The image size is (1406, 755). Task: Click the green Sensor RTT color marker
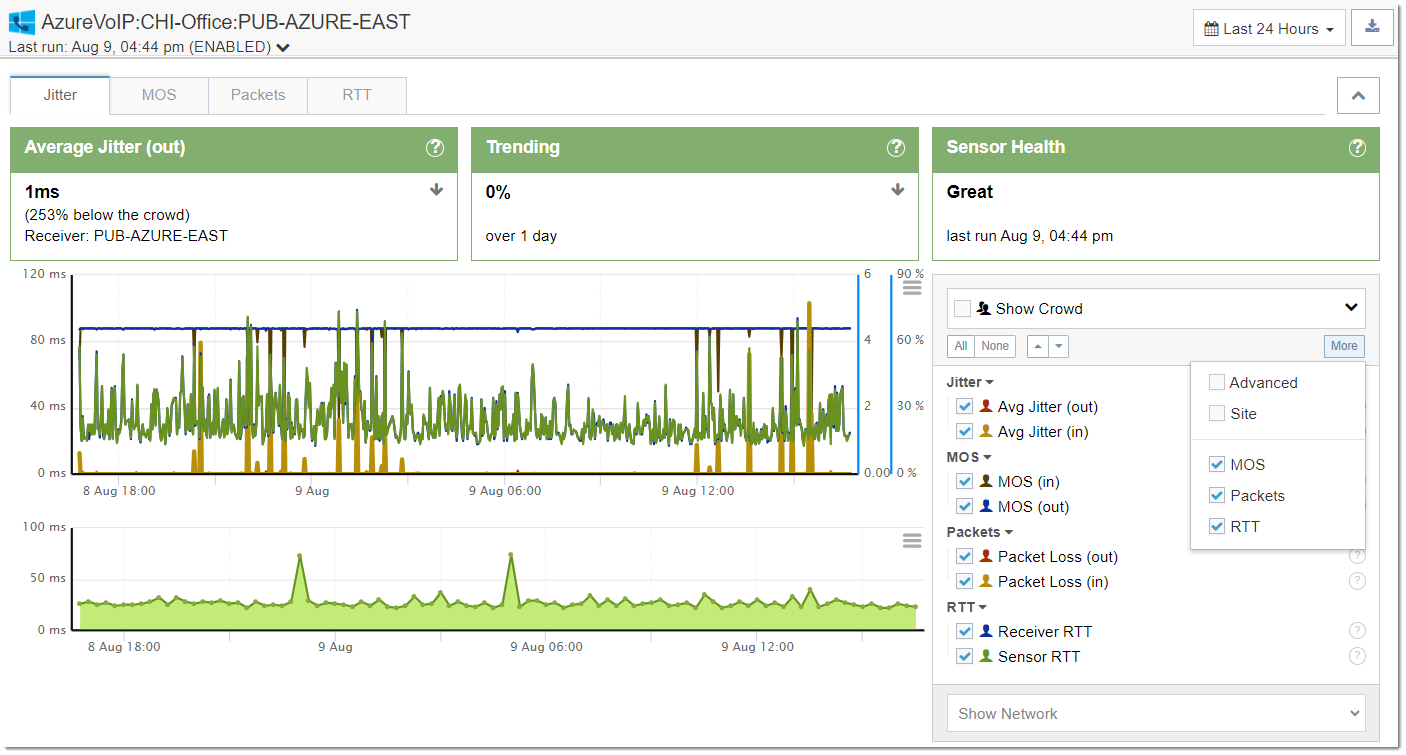coord(985,656)
